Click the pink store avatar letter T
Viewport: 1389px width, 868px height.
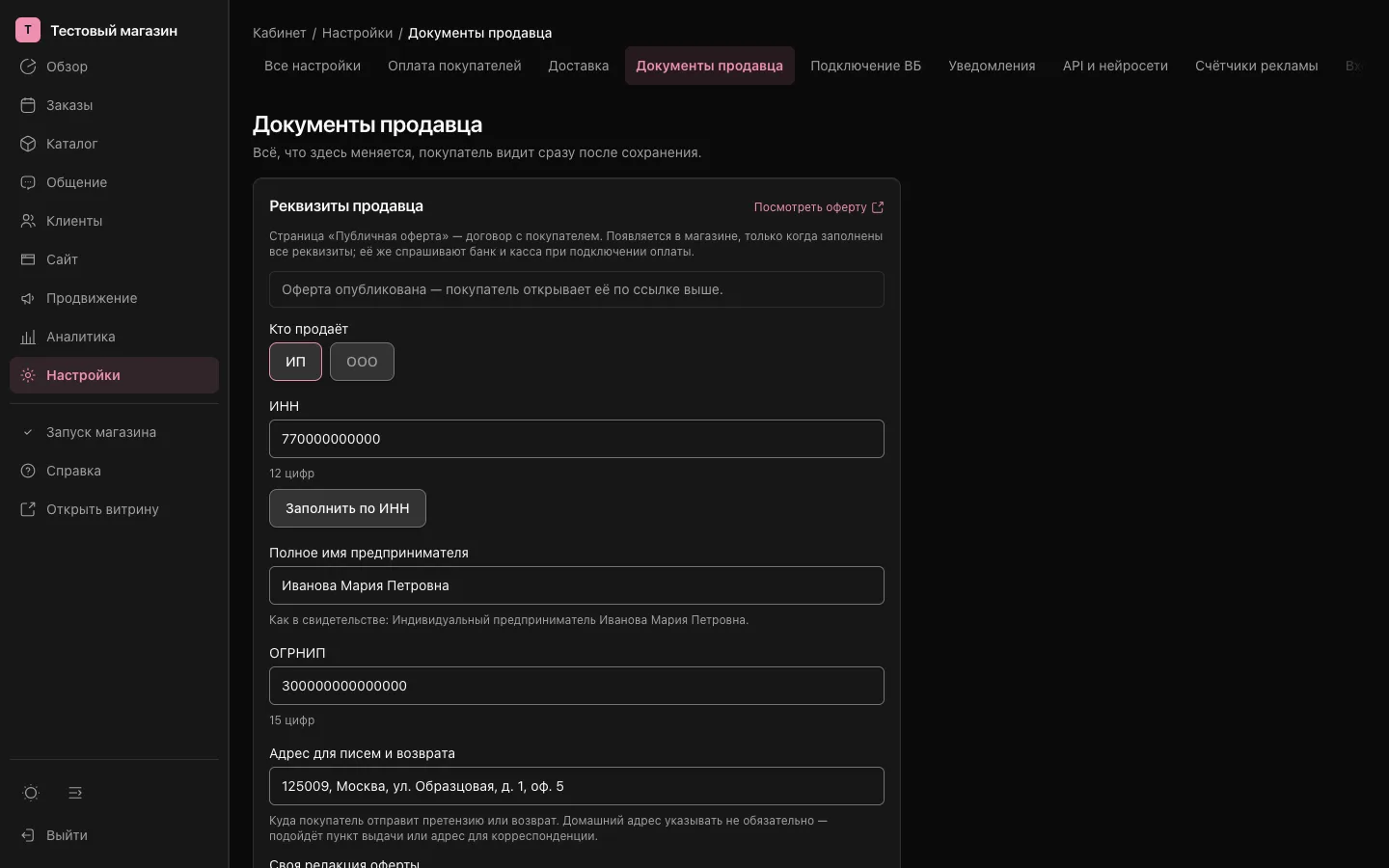28,30
